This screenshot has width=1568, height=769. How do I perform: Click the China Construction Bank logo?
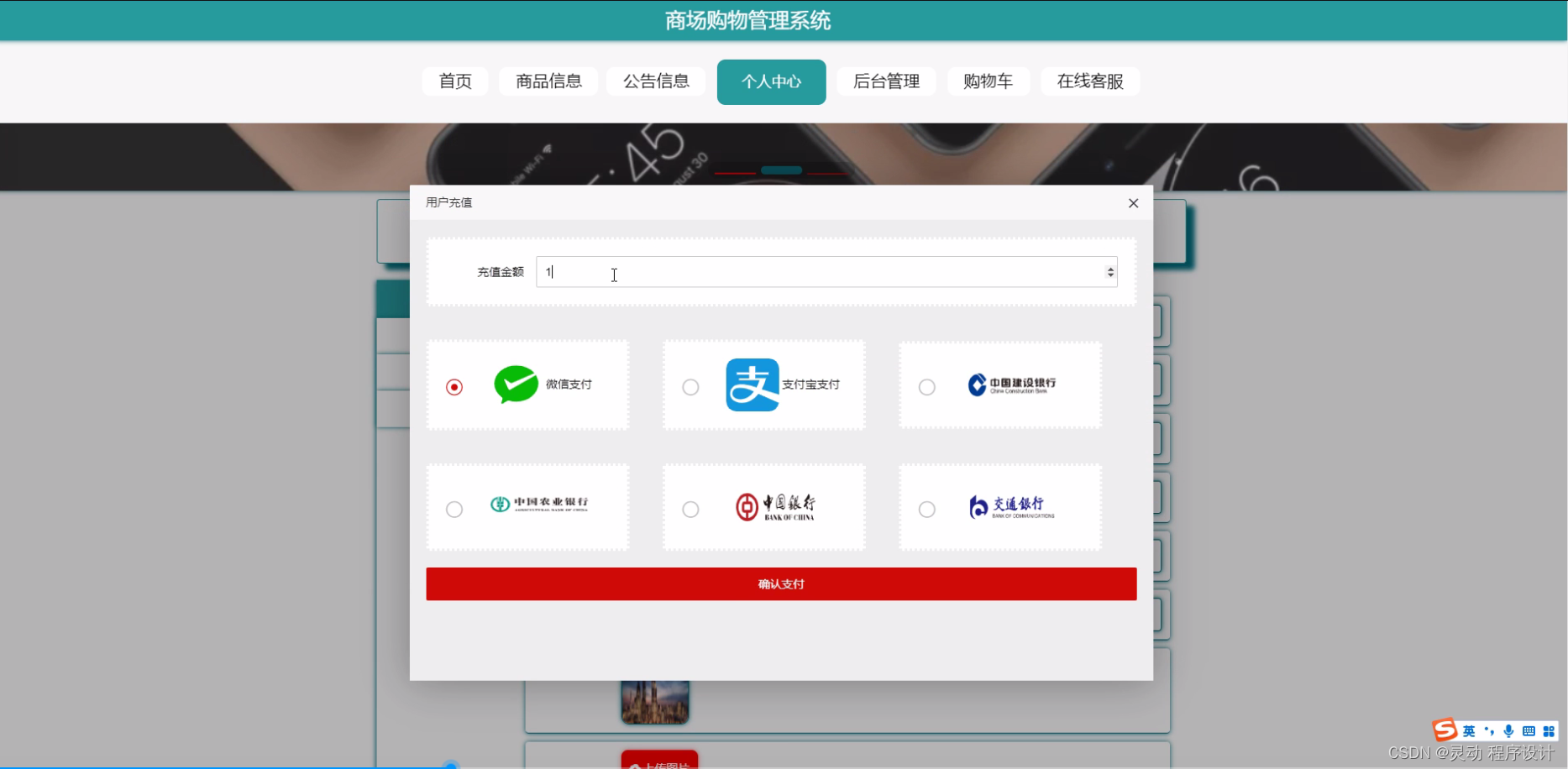tap(1012, 384)
